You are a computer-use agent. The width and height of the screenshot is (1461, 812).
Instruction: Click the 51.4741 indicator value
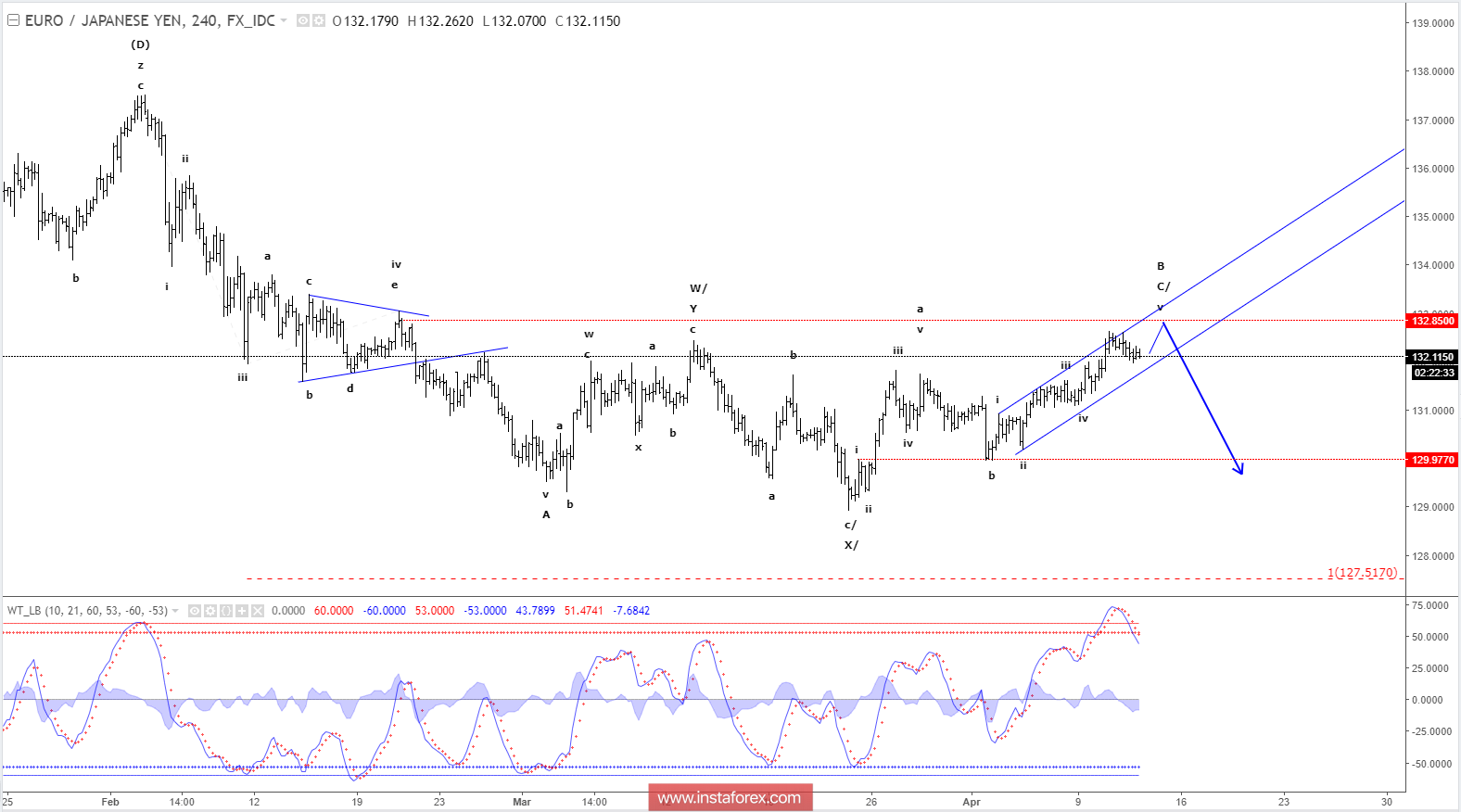click(x=583, y=611)
